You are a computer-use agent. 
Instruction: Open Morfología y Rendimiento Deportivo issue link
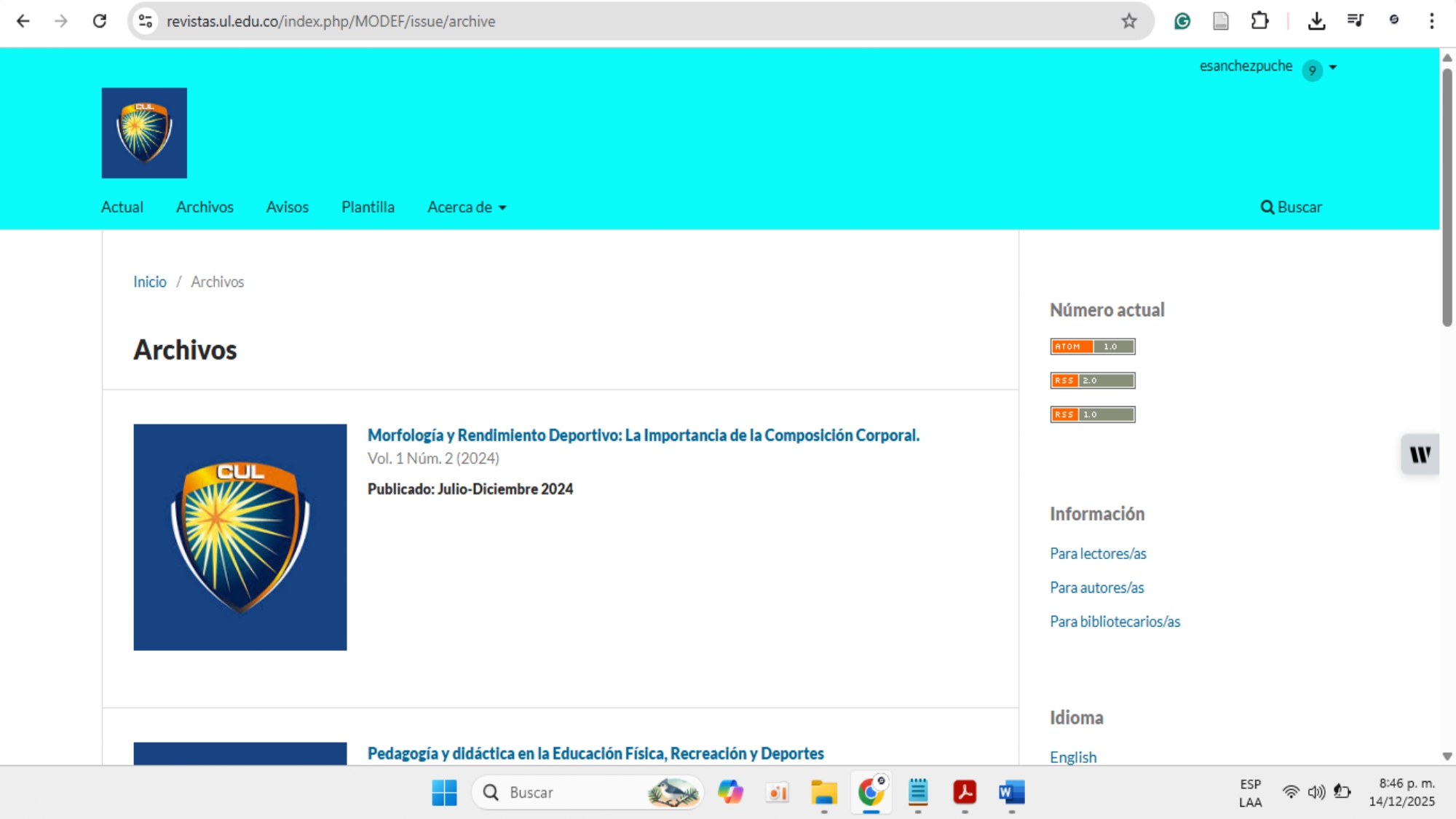click(643, 435)
